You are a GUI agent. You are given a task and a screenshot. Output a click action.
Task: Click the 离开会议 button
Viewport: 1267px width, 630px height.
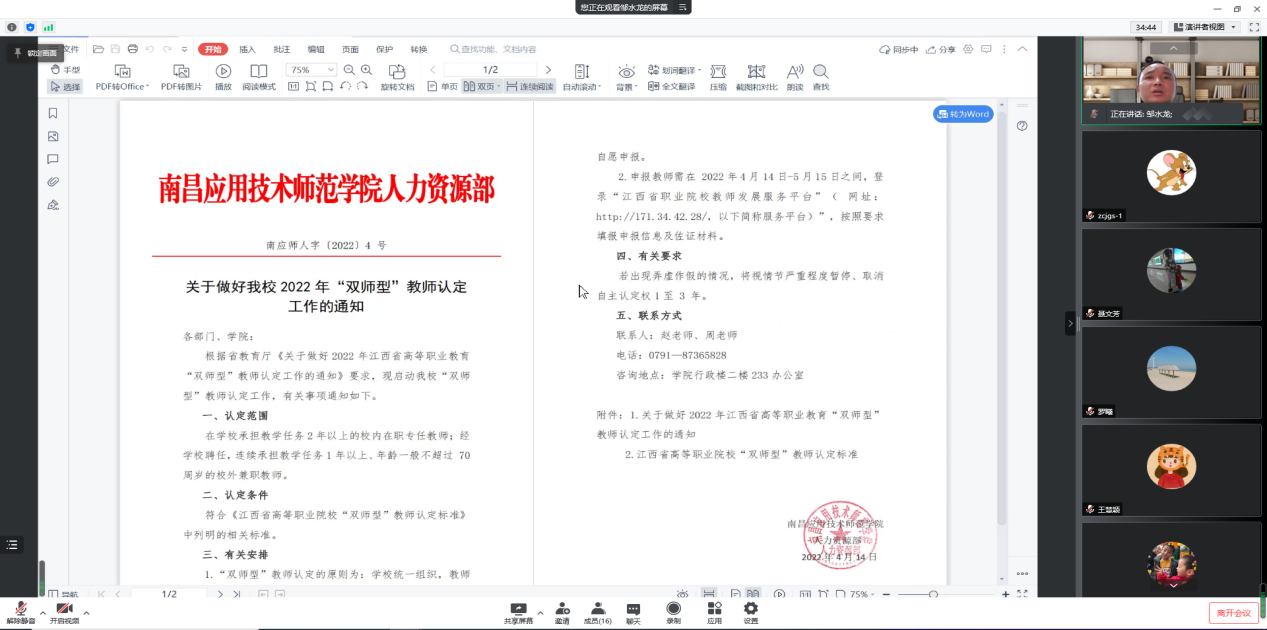(1233, 613)
